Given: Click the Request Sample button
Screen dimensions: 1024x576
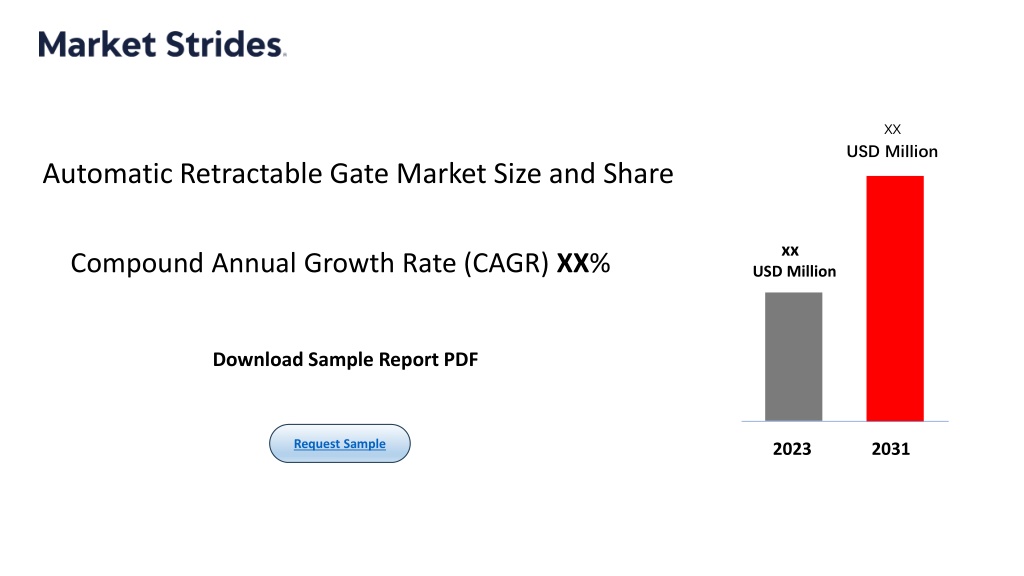Looking at the screenshot, I should tap(340, 443).
